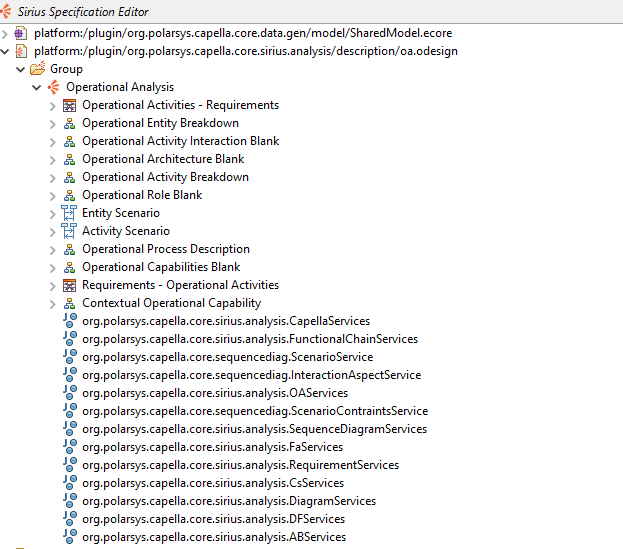623x549 pixels.
Task: Select the SharedModel.ecore platform path
Action: coord(243,33)
